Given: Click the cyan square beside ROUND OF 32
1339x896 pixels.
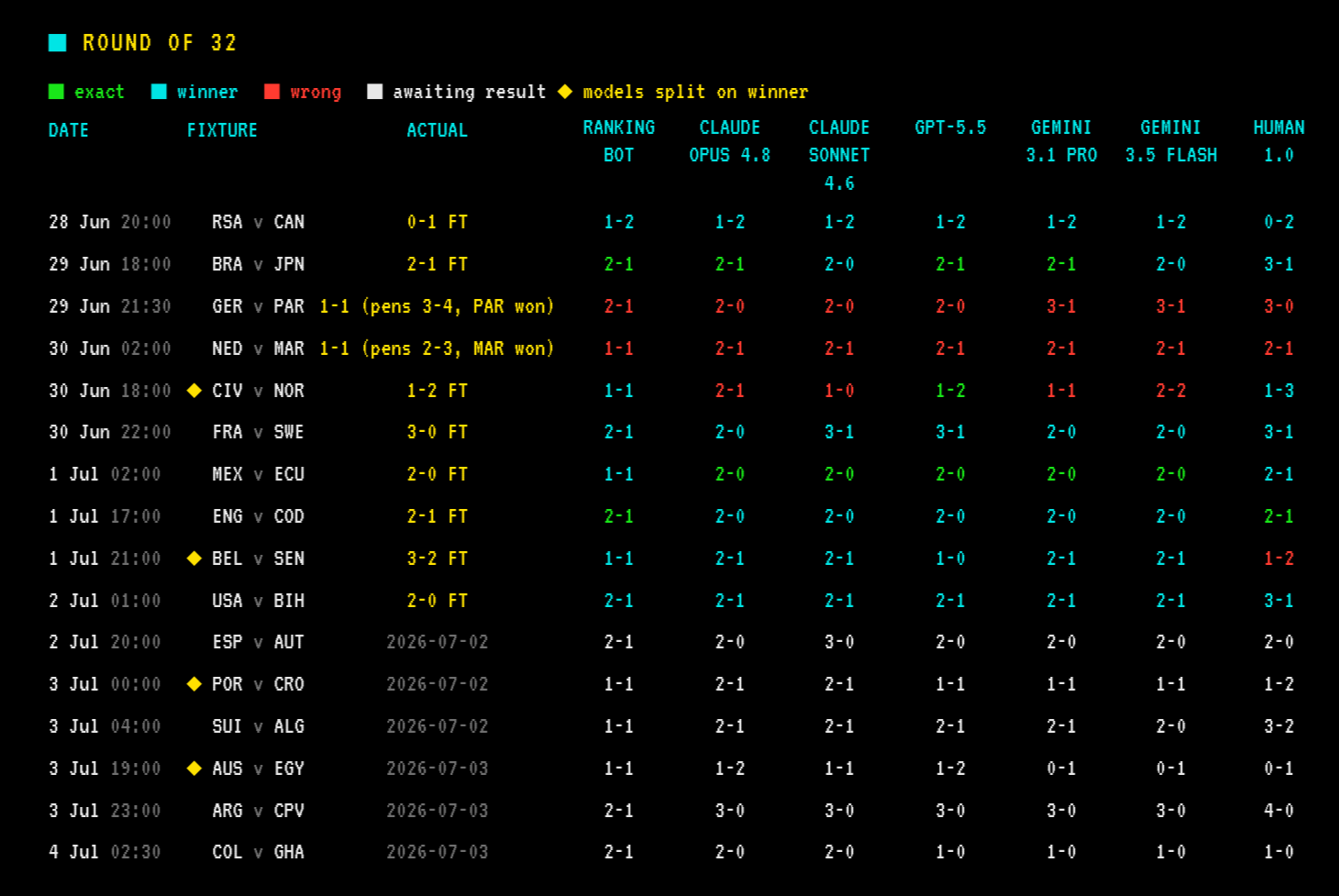Looking at the screenshot, I should coord(58,42).
